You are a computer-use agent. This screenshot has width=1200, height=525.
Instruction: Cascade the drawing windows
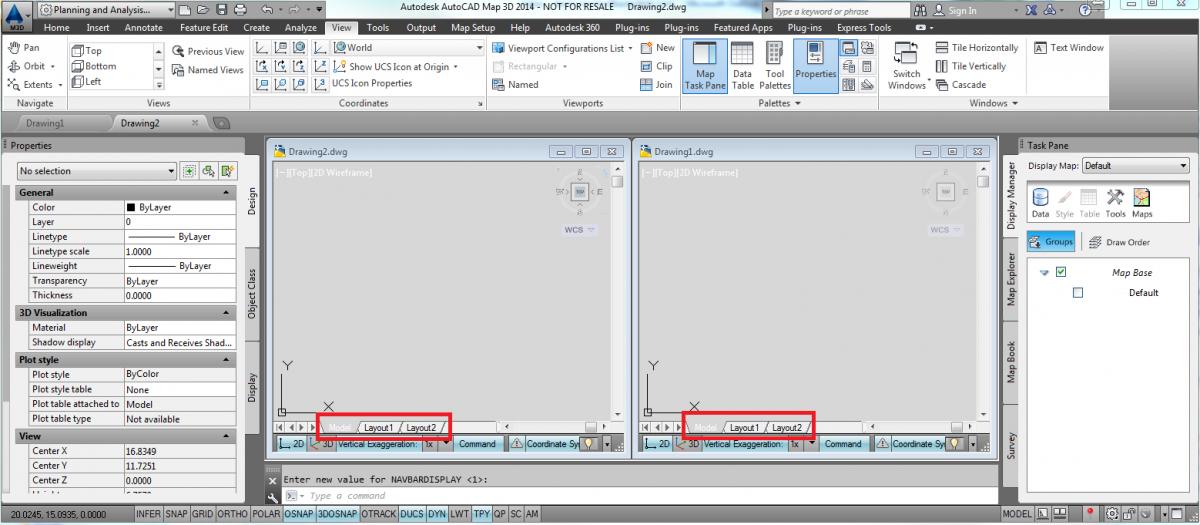[960, 85]
